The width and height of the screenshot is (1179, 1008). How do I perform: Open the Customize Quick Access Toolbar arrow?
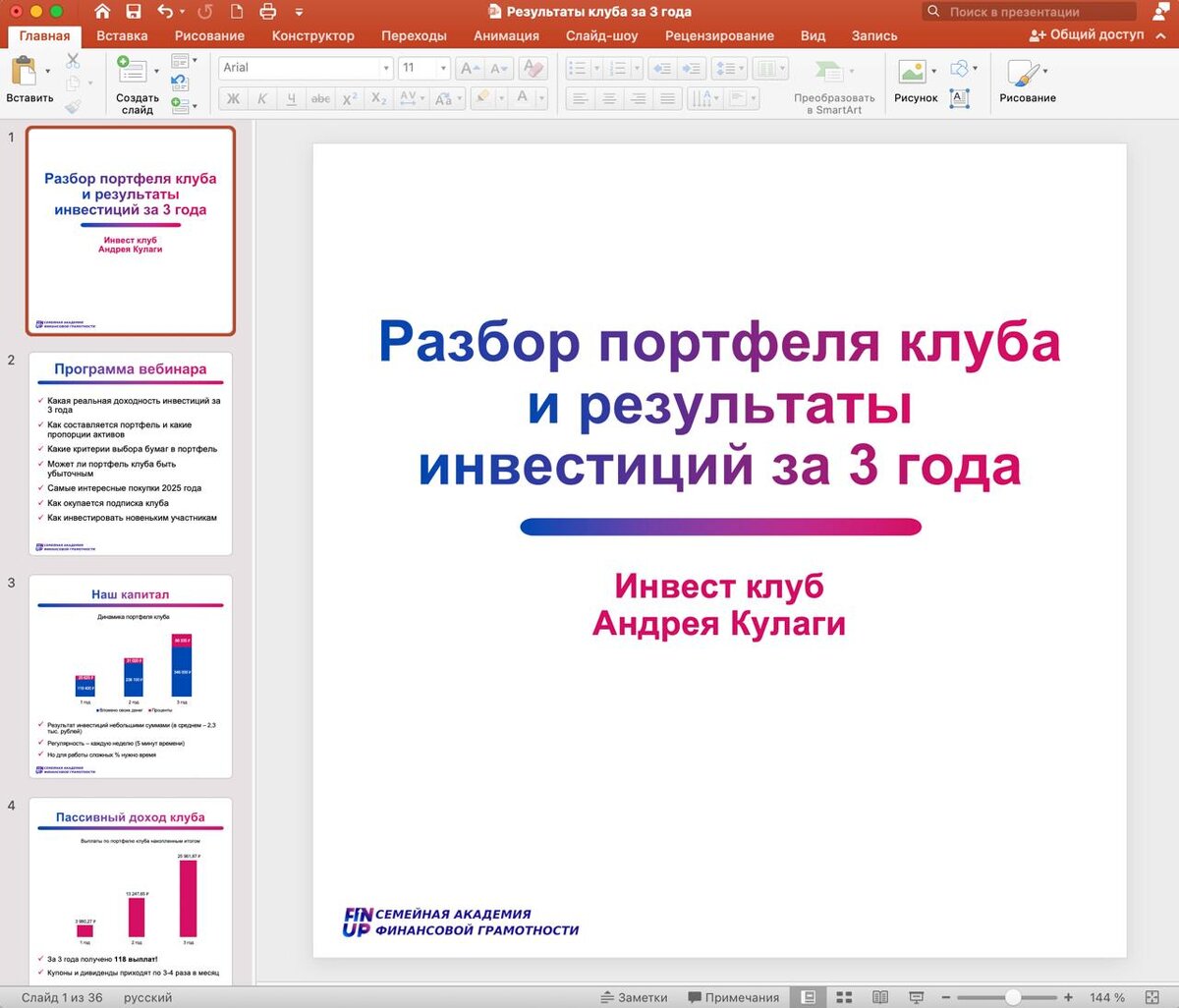[x=299, y=13]
